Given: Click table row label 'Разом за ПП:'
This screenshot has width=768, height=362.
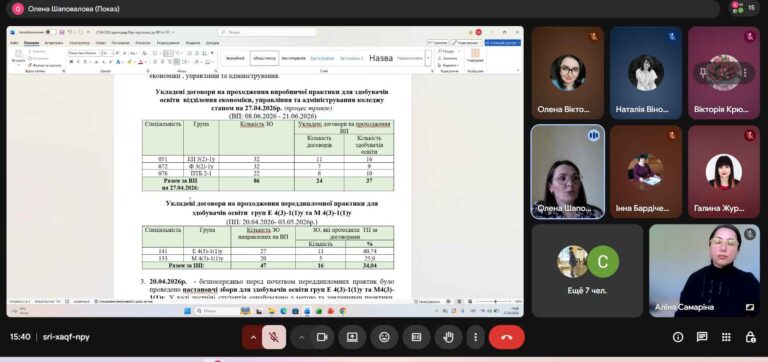Looking at the screenshot, I should [186, 265].
